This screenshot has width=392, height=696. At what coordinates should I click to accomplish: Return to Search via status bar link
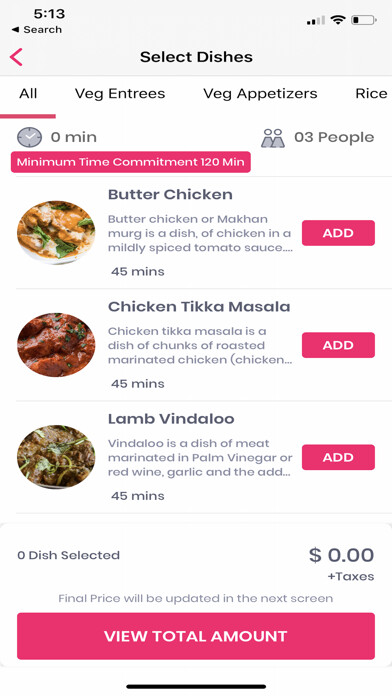point(36,30)
